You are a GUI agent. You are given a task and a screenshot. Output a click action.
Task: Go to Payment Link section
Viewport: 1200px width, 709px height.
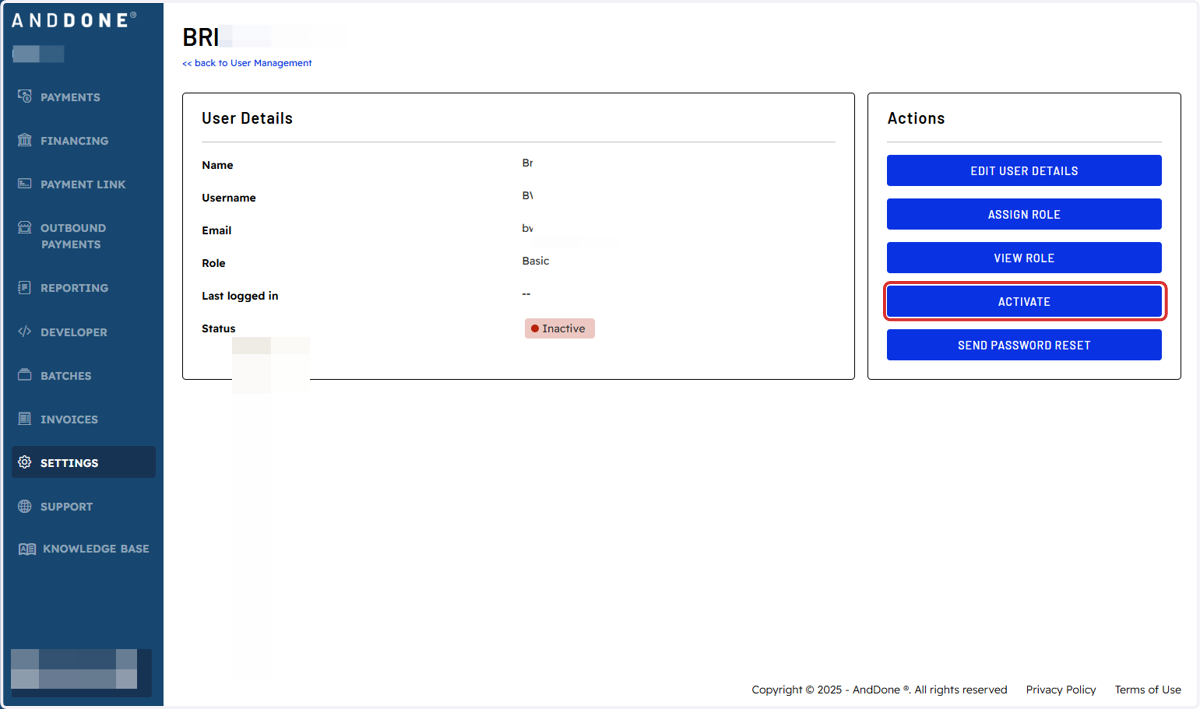84,184
